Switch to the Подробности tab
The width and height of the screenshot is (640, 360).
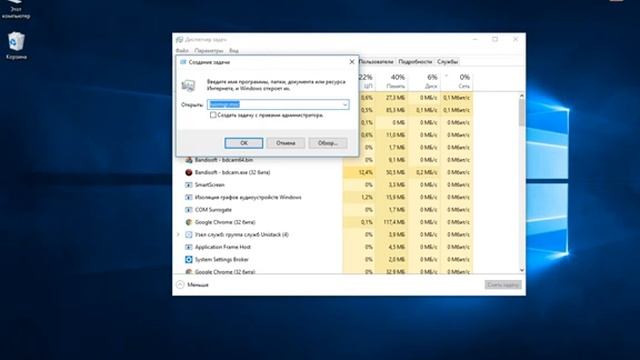click(415, 62)
